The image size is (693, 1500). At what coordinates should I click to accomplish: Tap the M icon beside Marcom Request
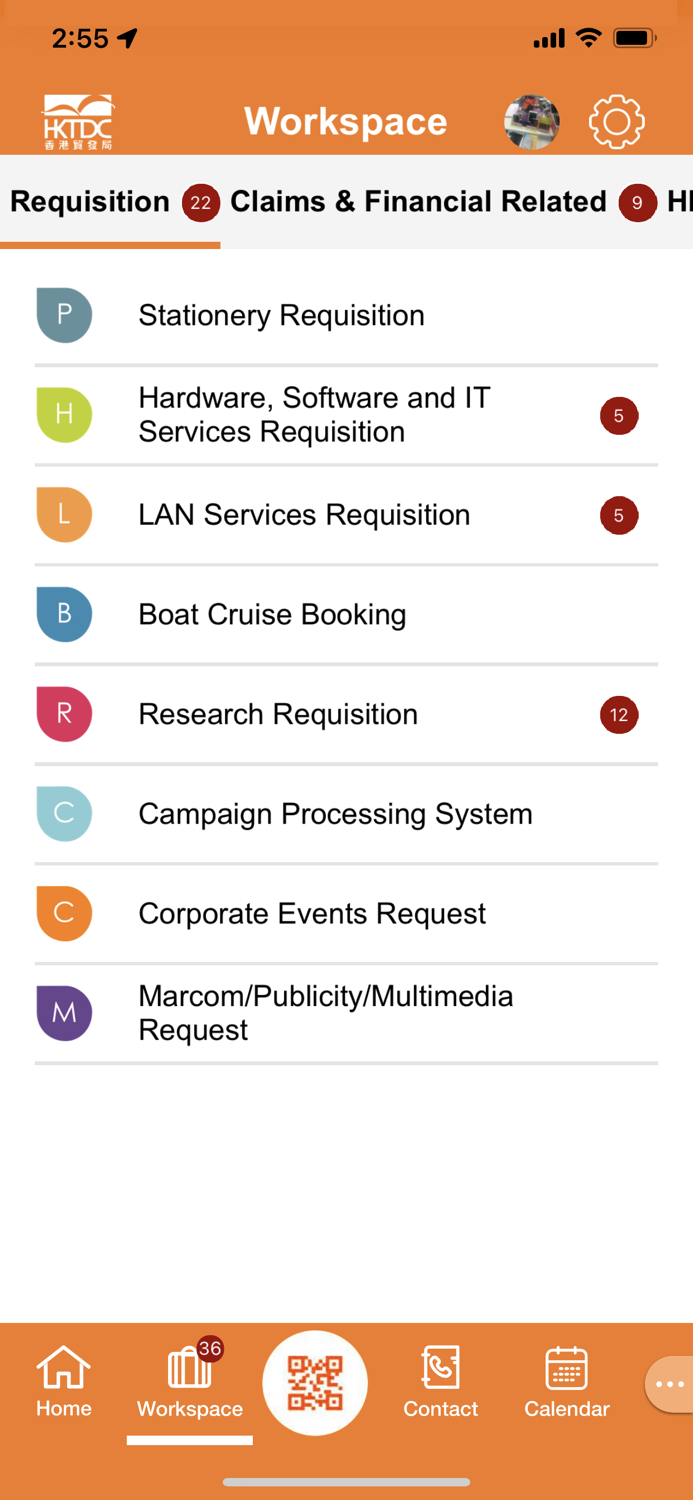point(64,1013)
